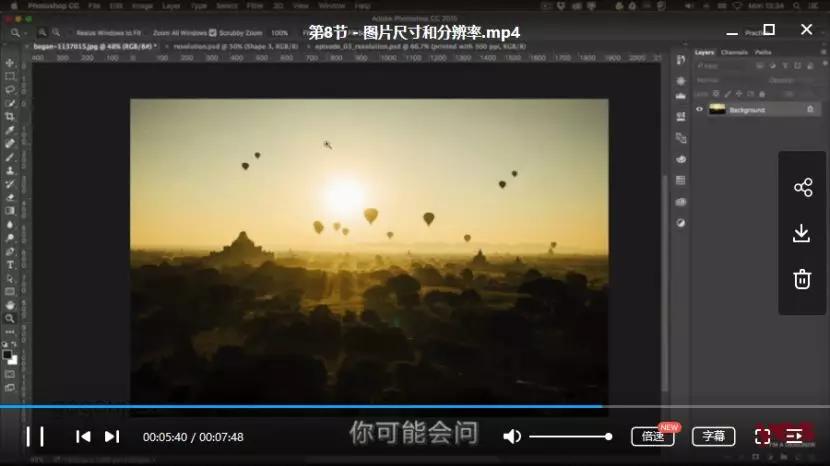The height and width of the screenshot is (466, 830).
Task: Select the History Brush tool
Action: coord(10,184)
